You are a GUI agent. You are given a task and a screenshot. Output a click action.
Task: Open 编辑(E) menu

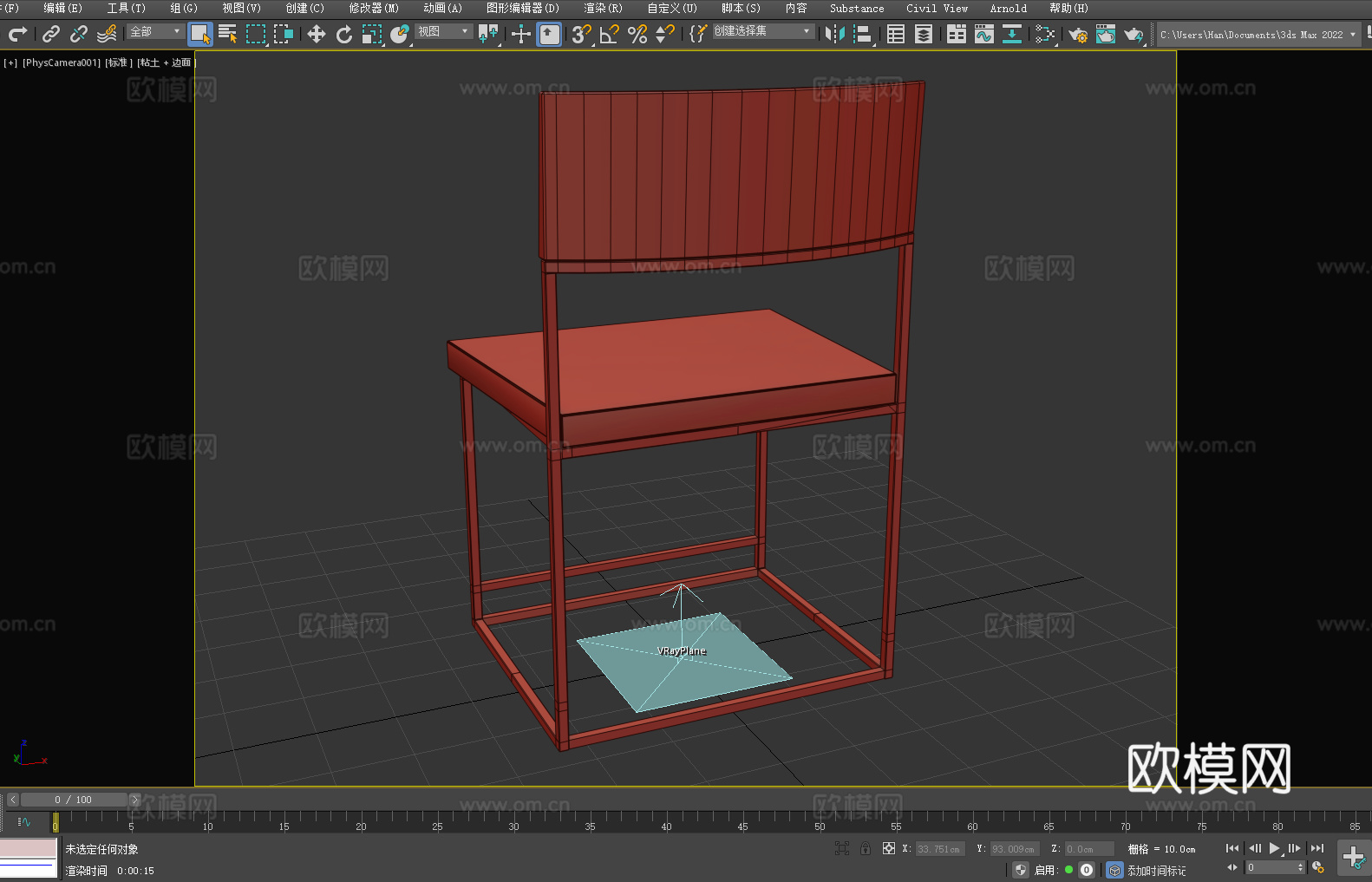(62, 9)
